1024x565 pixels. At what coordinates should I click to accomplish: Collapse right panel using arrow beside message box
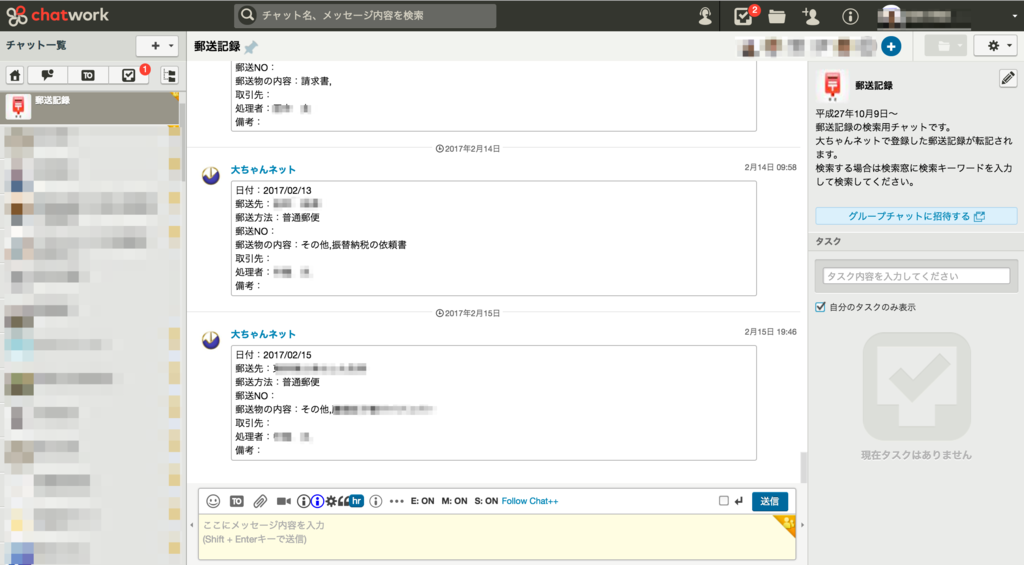click(x=802, y=525)
